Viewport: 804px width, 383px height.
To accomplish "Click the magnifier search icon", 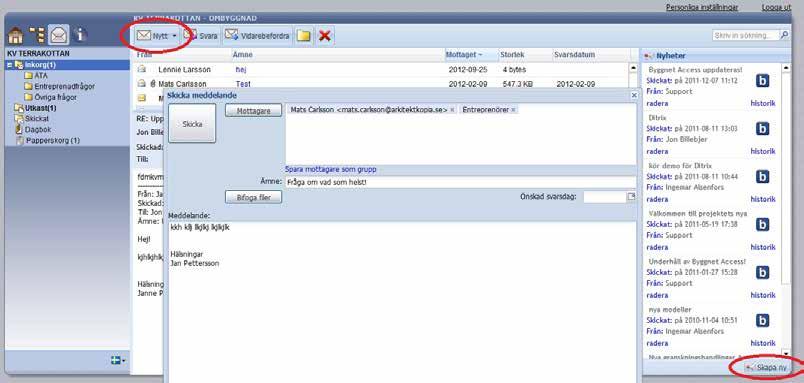I will click(784, 35).
